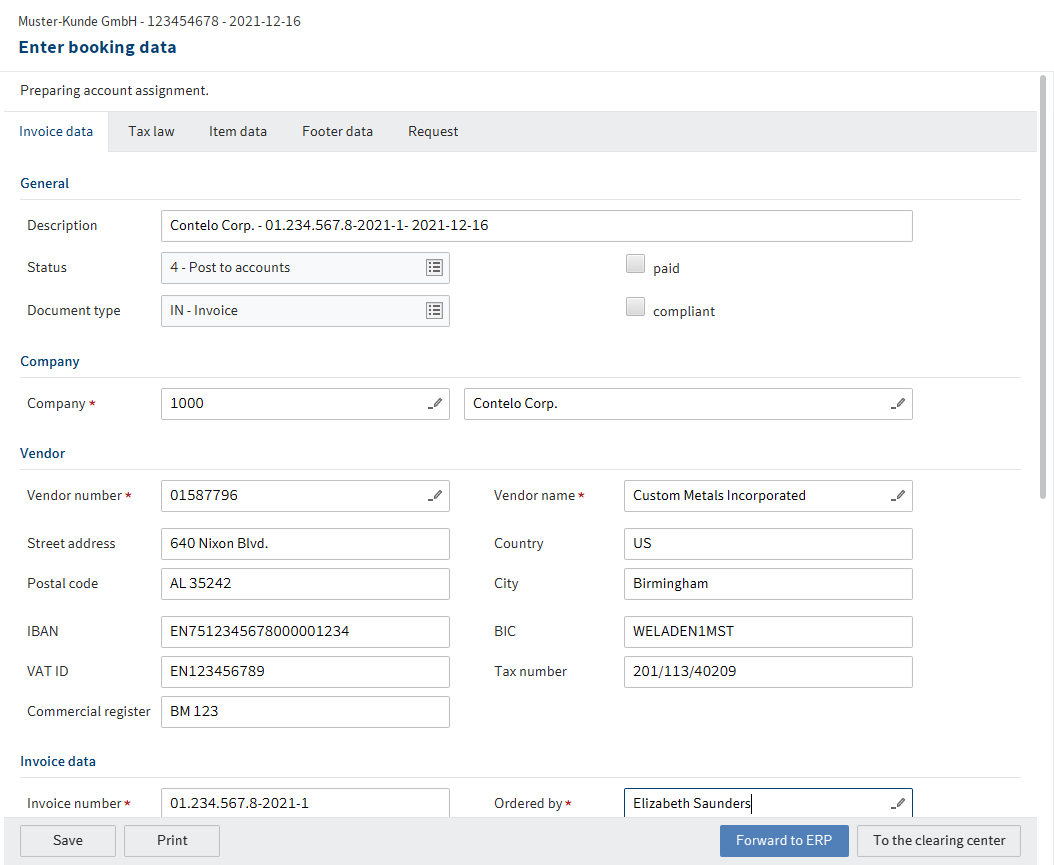Viewport: 1054px width, 865px height.
Task: Enable the paid checkbox
Action: point(635,265)
